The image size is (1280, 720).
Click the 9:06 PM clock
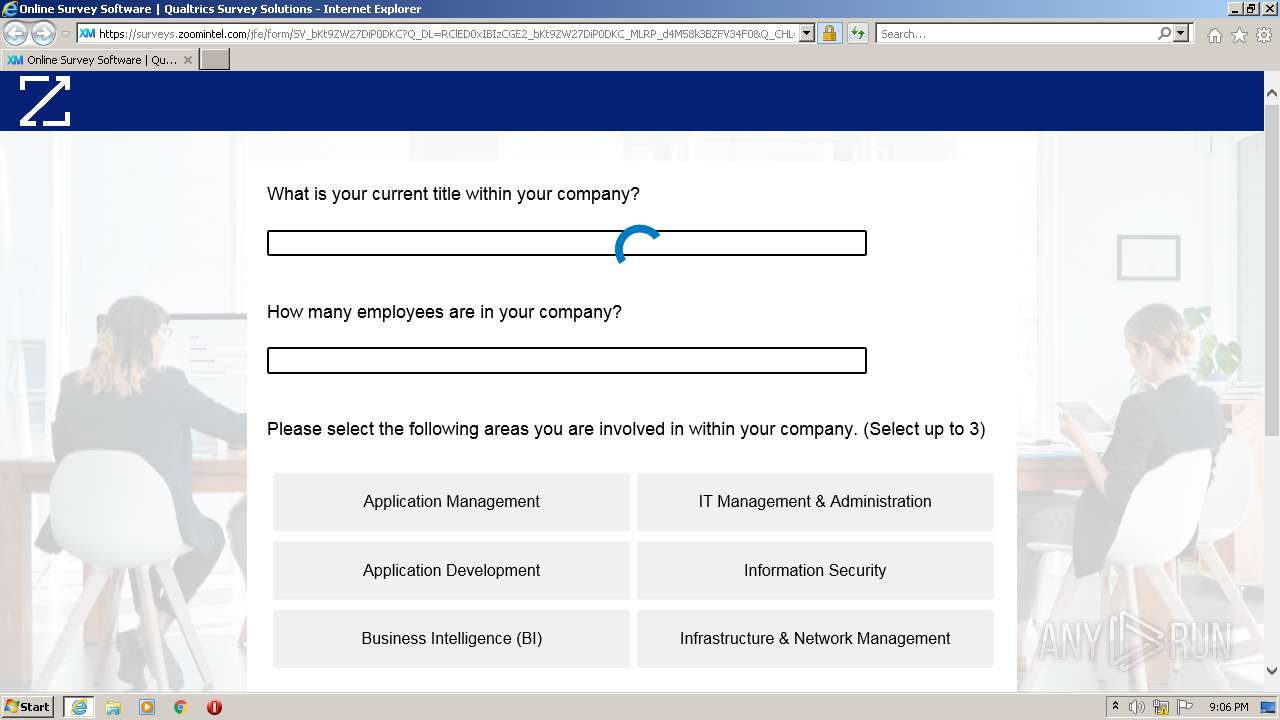pos(1228,707)
